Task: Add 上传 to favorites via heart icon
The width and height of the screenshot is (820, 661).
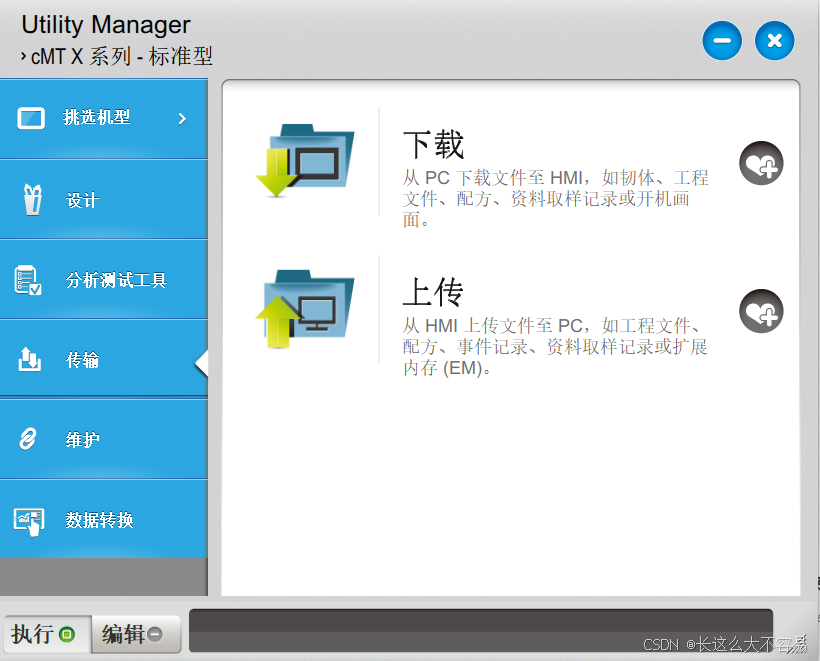Action: [761, 311]
